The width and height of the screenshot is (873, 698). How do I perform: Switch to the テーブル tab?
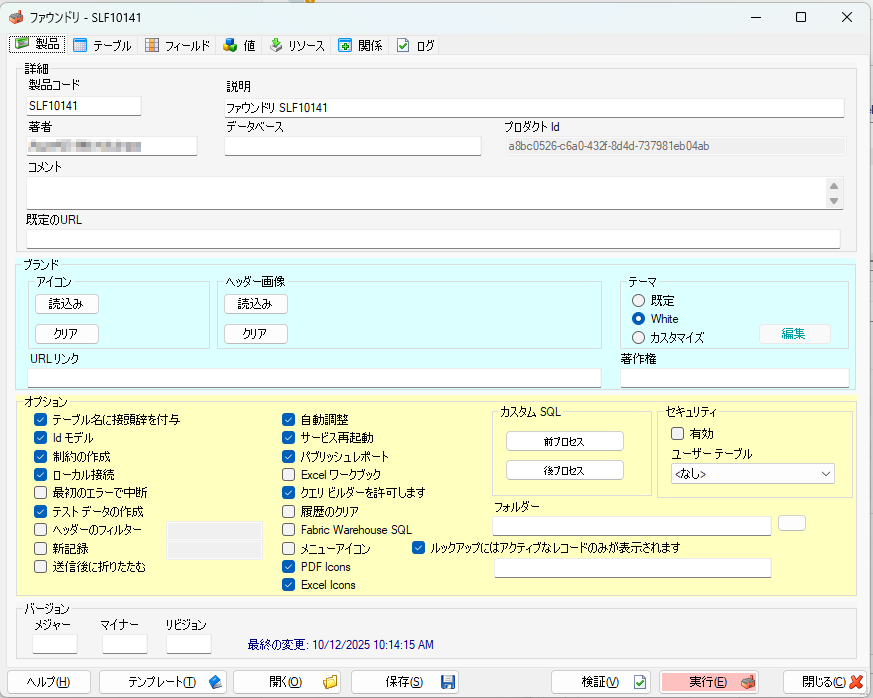click(104, 45)
